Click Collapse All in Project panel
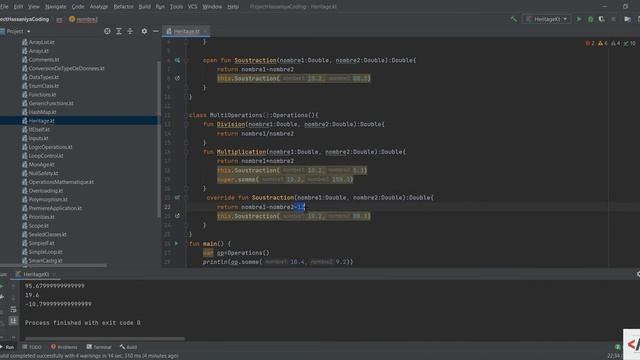640x360 pixels. point(130,31)
